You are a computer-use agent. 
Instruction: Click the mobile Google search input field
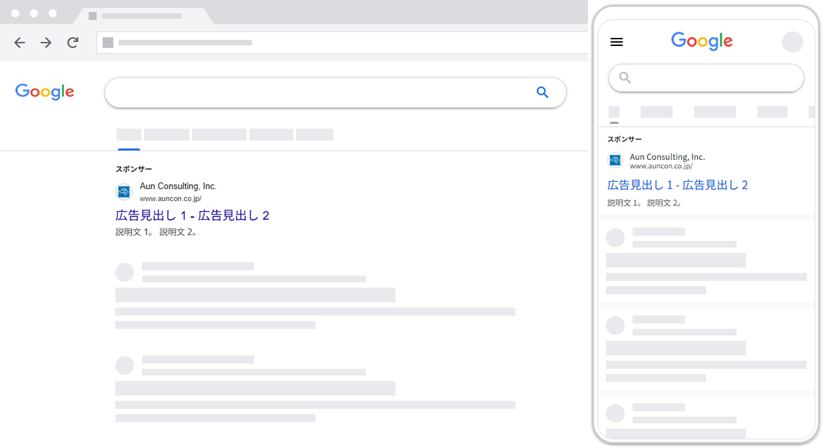tap(715, 78)
